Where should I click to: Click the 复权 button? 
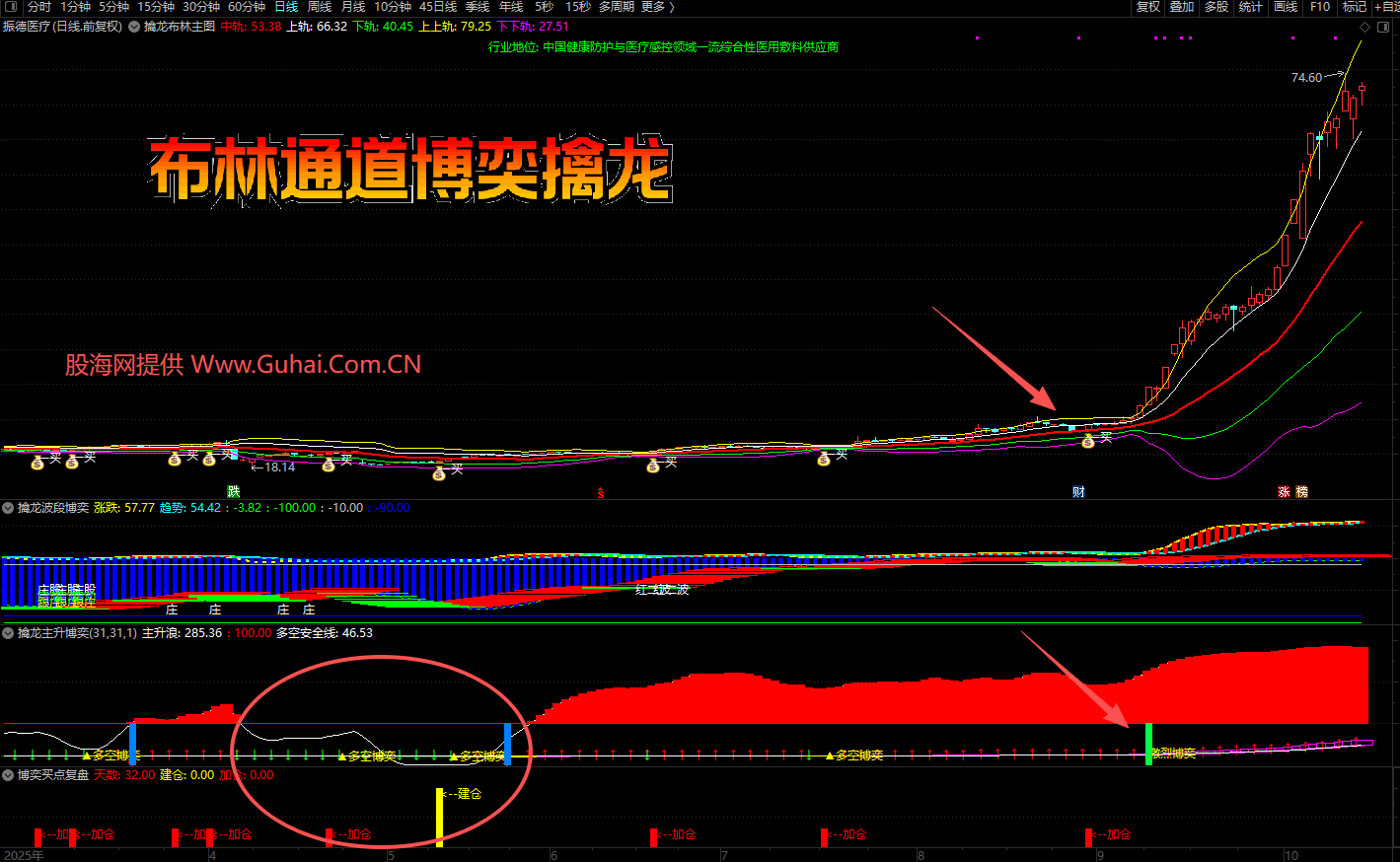(x=1148, y=7)
